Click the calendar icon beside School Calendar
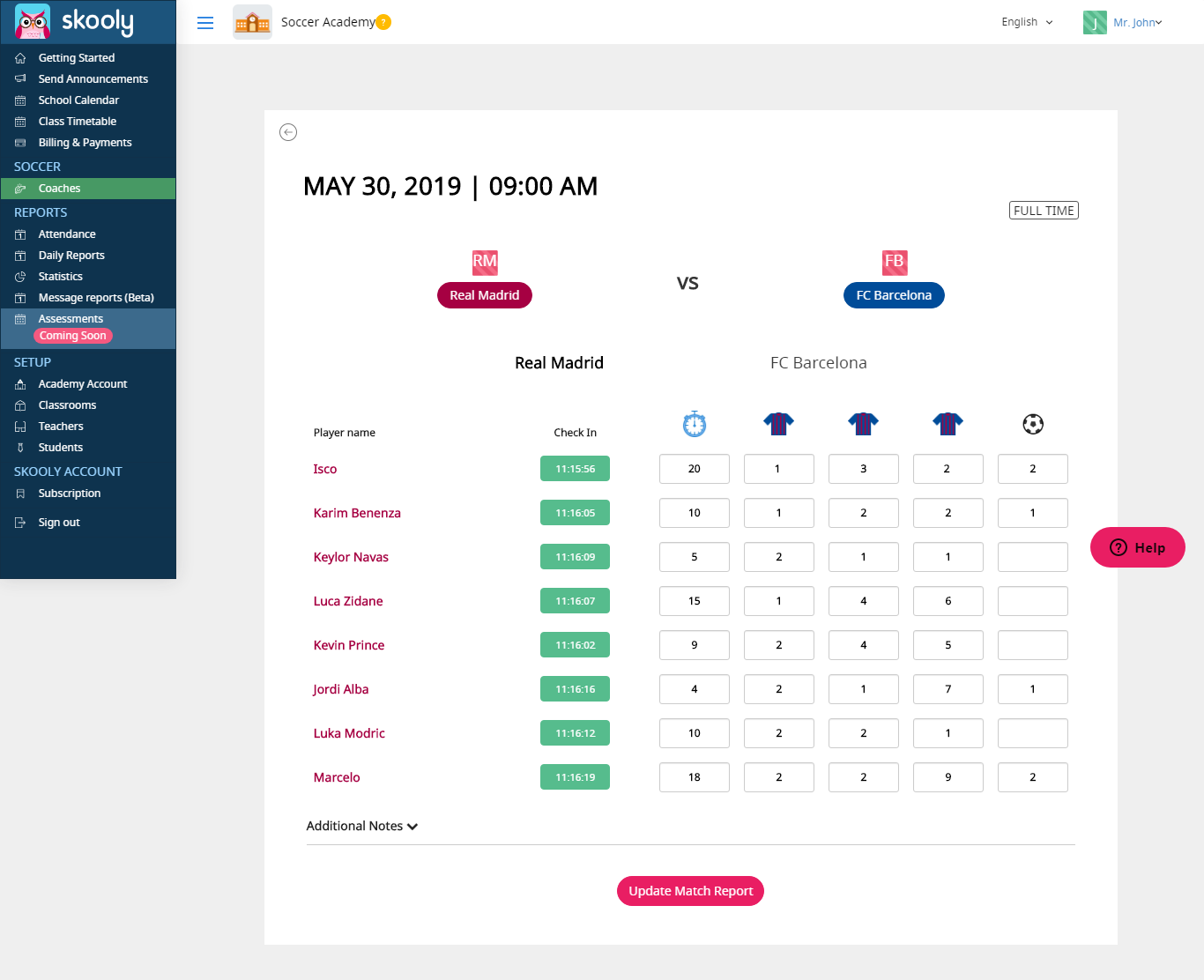 pos(20,100)
